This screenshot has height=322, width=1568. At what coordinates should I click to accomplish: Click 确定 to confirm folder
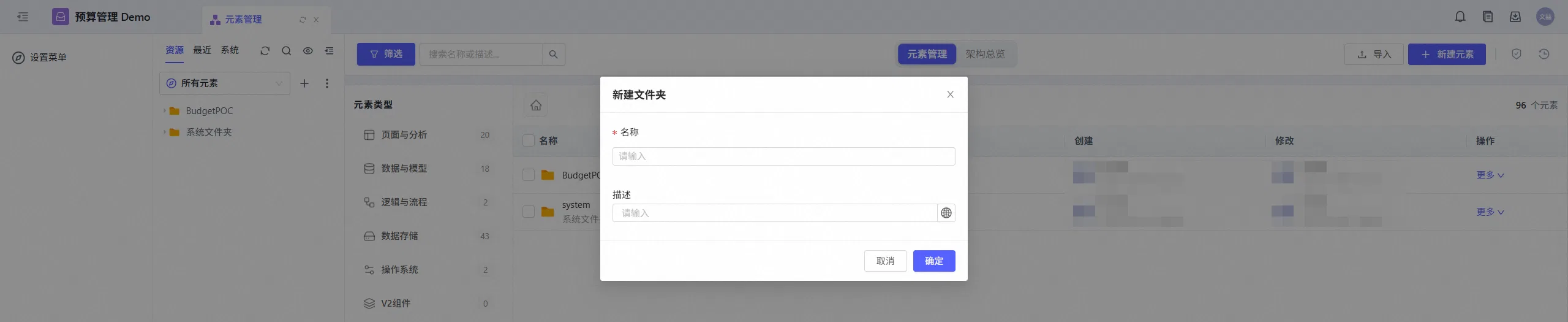[x=934, y=261]
